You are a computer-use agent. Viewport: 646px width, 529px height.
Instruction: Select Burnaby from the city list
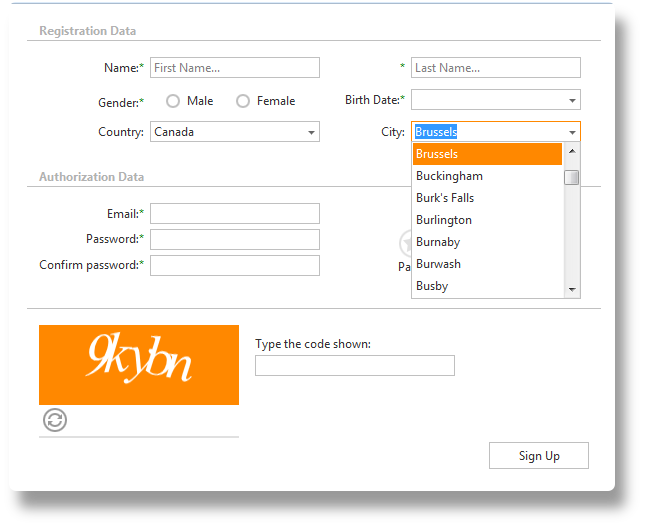487,242
